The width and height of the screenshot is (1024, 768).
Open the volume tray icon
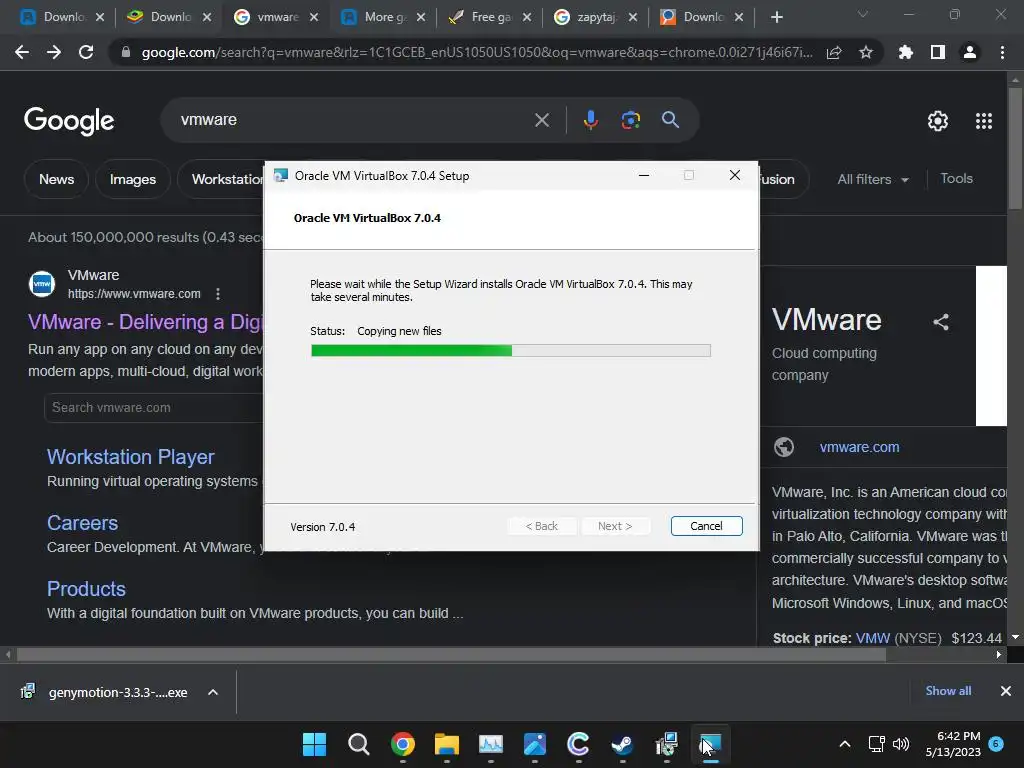coord(901,744)
